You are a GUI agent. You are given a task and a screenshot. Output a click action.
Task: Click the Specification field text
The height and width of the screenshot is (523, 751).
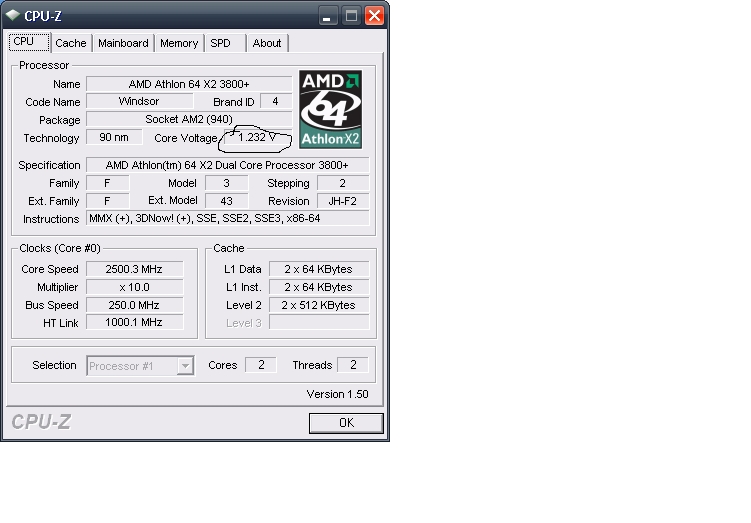228,165
